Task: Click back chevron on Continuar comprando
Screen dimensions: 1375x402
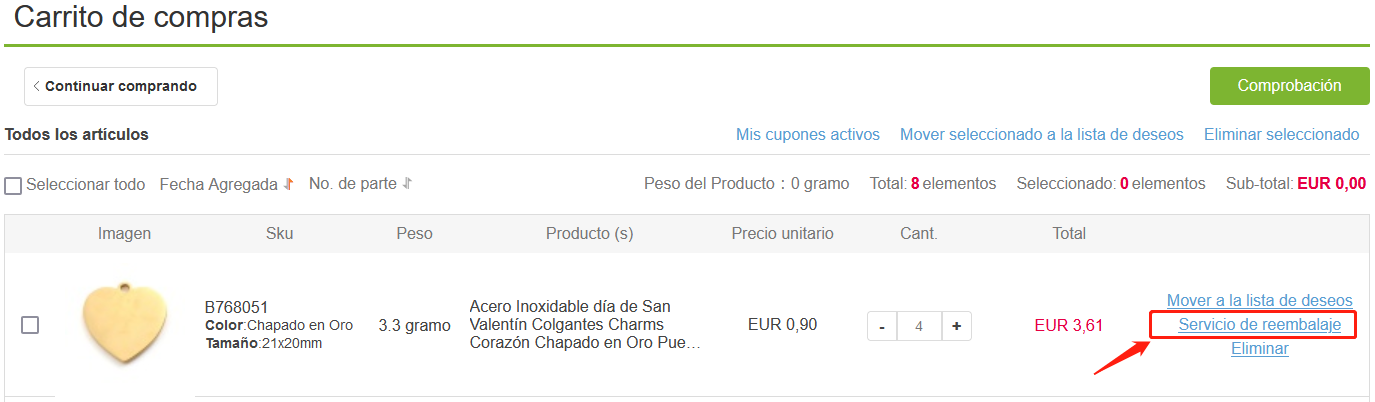Action: [37, 86]
